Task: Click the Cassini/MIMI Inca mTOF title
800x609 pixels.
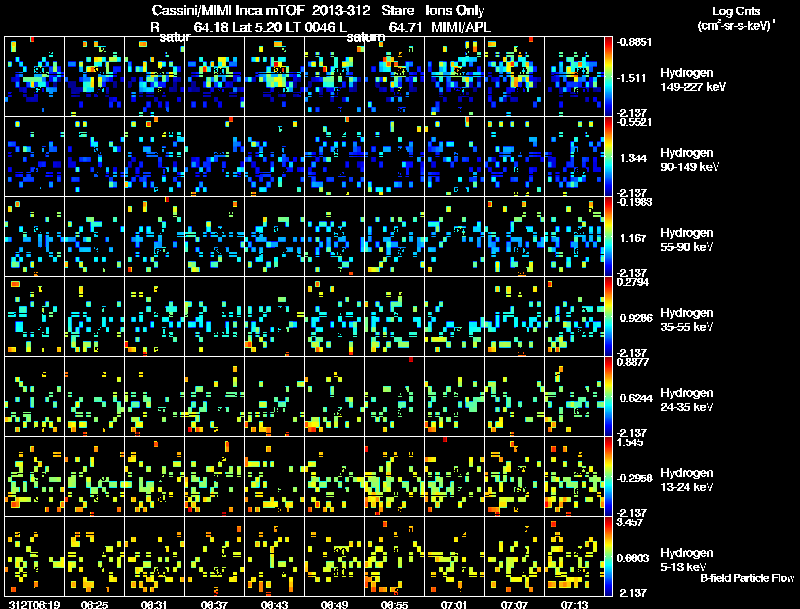Action: [228, 11]
